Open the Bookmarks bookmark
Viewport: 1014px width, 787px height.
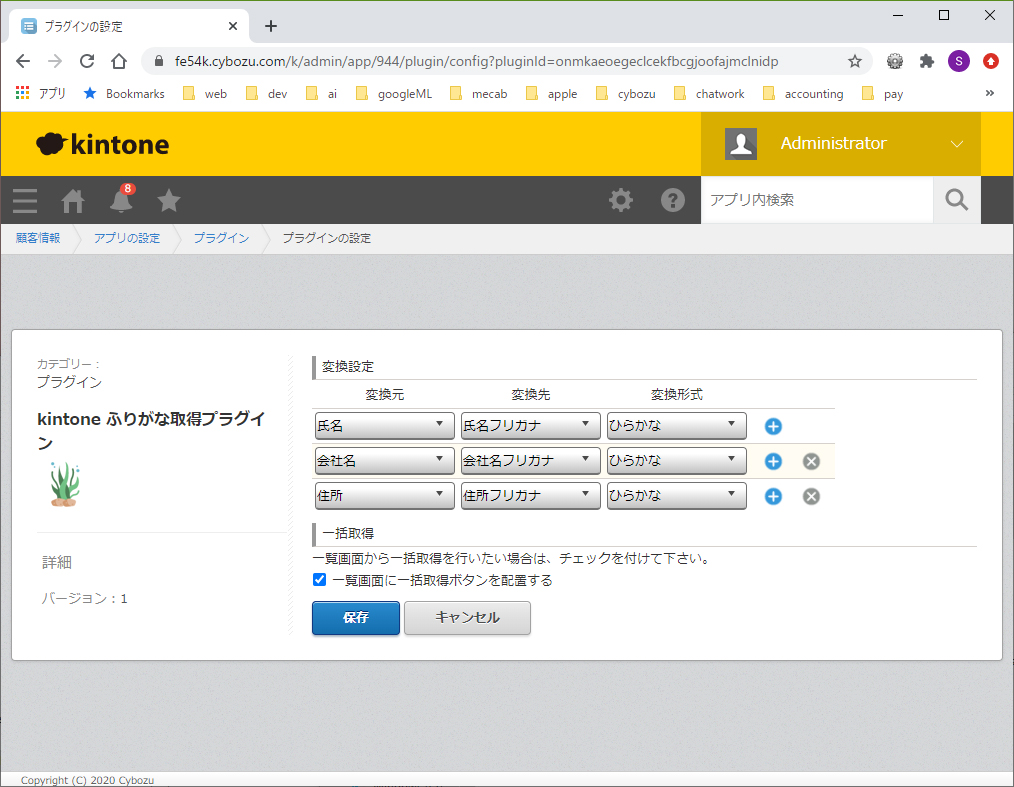[x=124, y=94]
